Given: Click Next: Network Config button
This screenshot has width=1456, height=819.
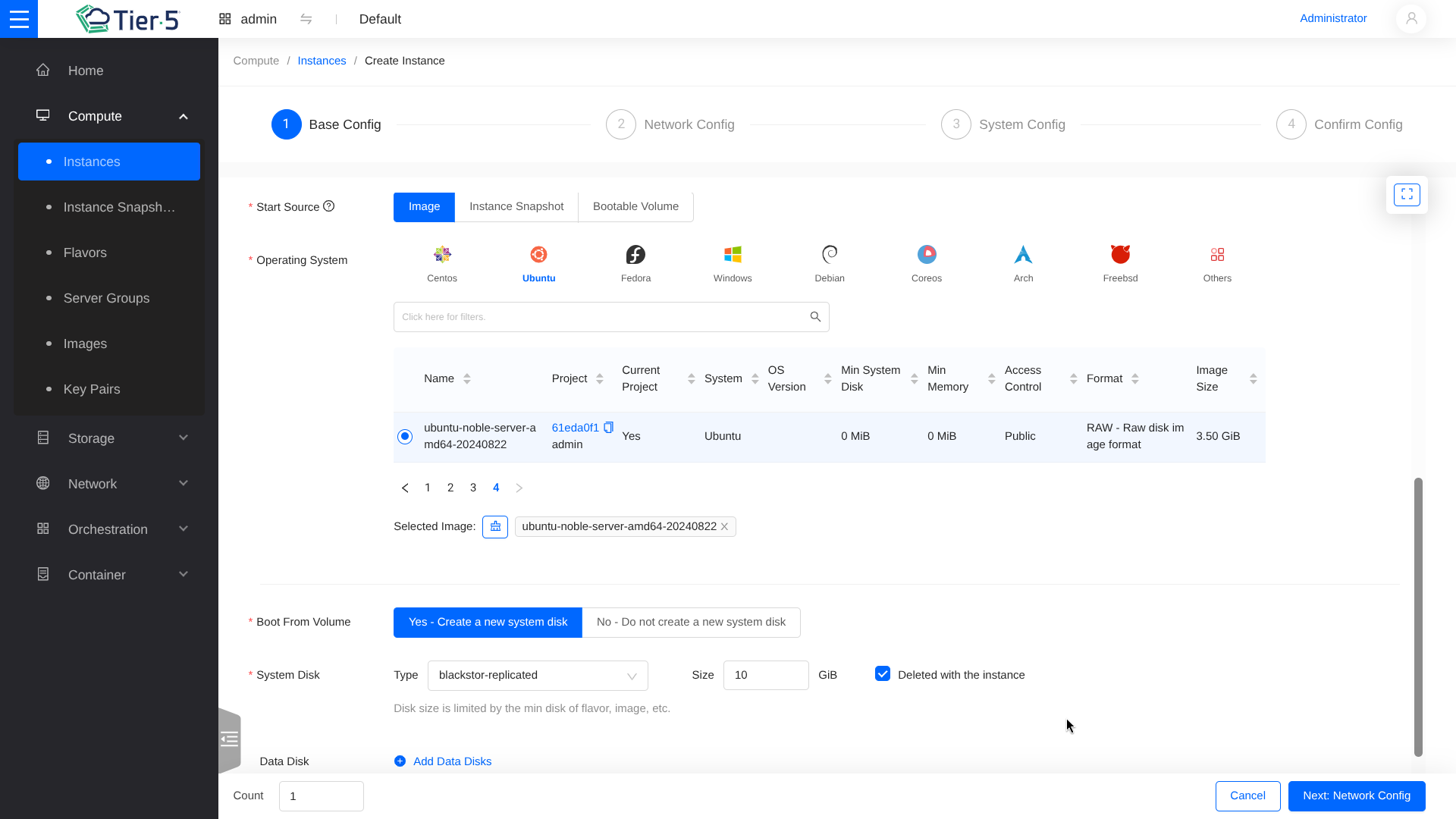Looking at the screenshot, I should (1356, 795).
